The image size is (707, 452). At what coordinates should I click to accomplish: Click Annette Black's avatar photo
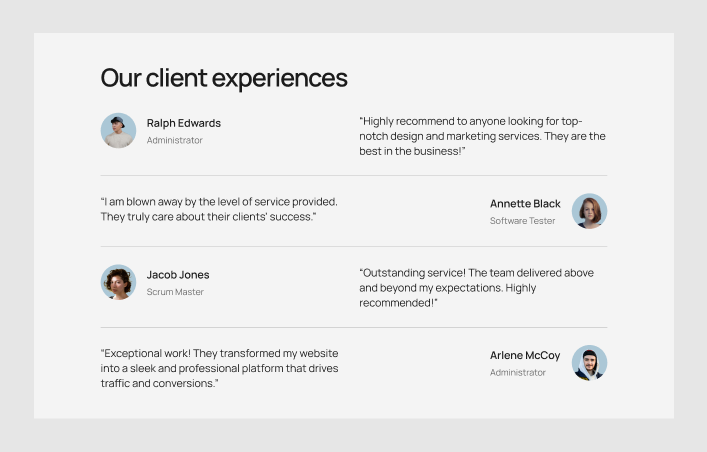click(589, 211)
